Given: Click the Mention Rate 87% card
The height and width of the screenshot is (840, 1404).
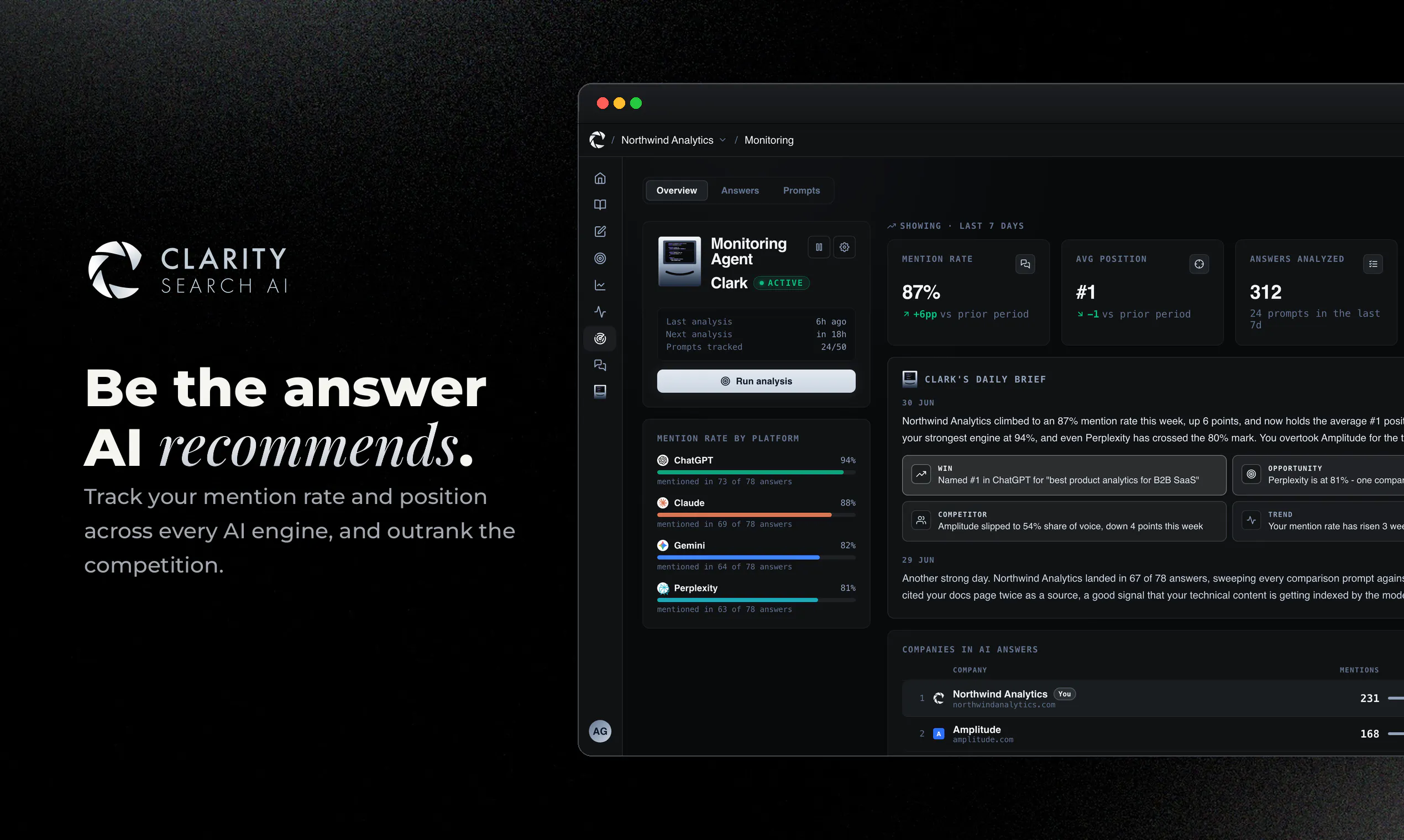Looking at the screenshot, I should (968, 292).
